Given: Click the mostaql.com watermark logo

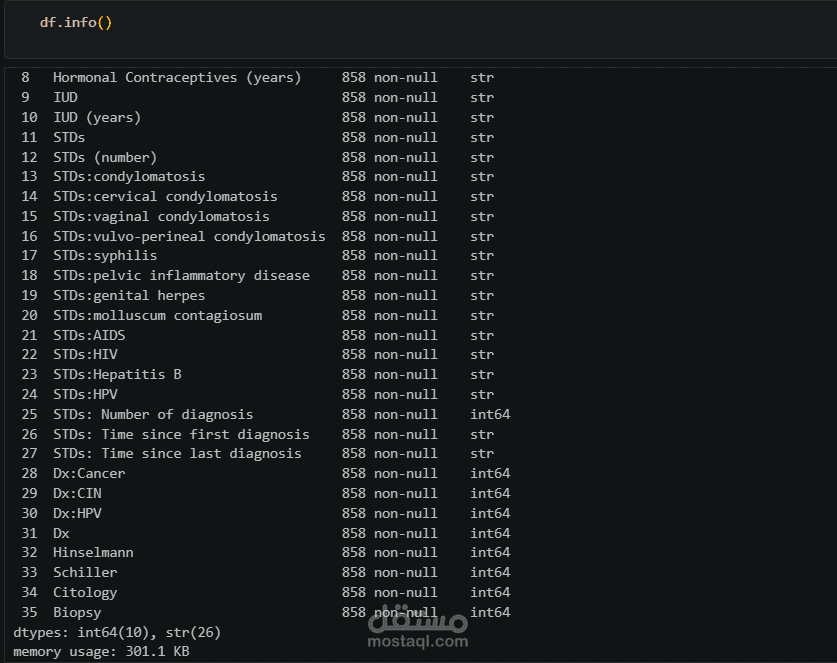Looking at the screenshot, I should tap(417, 628).
